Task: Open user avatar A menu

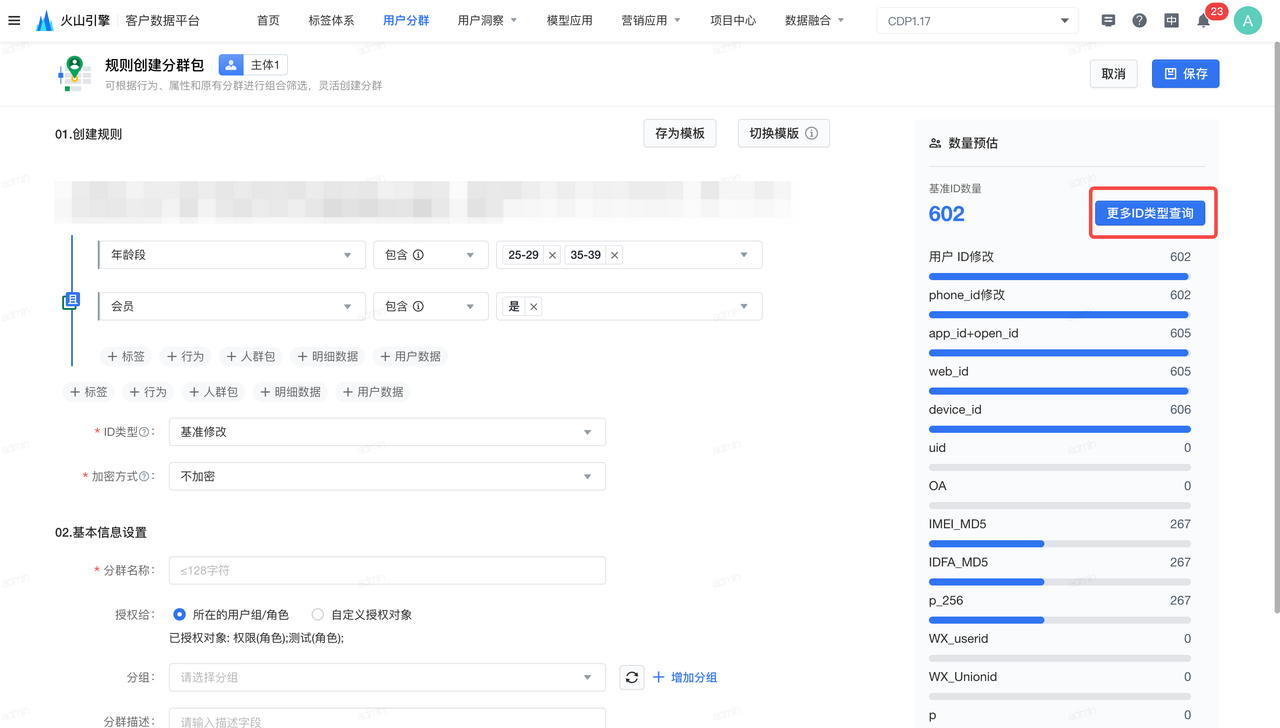Action: click(x=1247, y=20)
